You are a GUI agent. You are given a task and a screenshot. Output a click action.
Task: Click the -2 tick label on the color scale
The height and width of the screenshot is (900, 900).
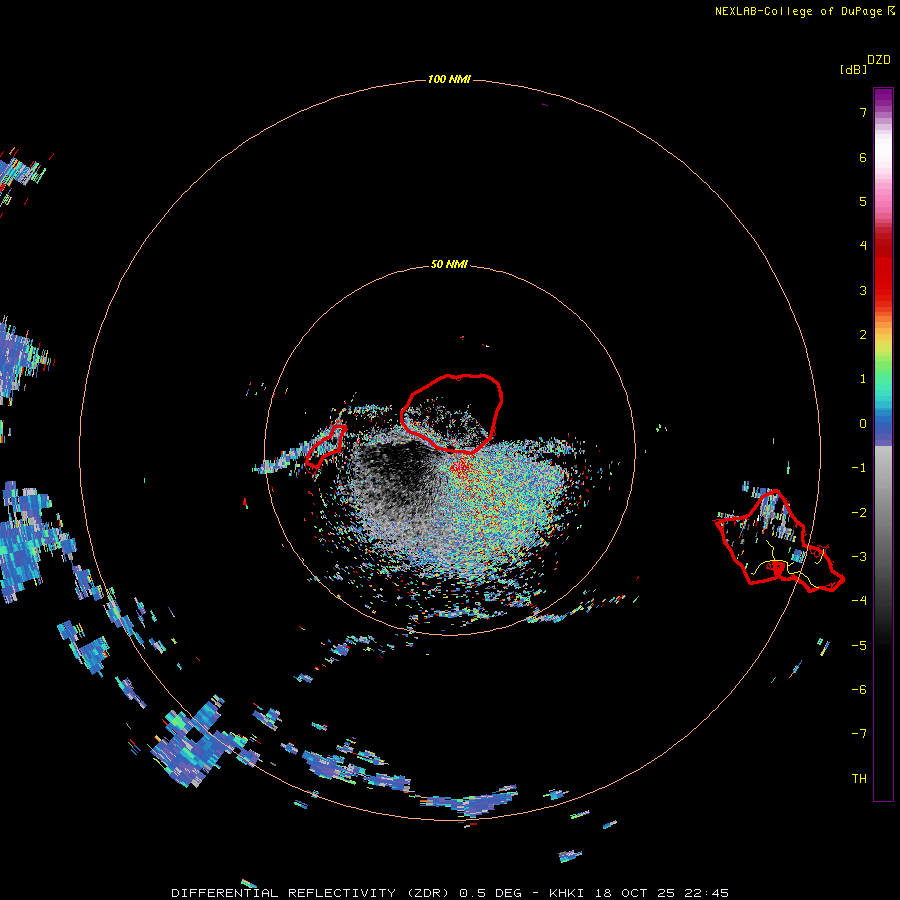point(859,513)
